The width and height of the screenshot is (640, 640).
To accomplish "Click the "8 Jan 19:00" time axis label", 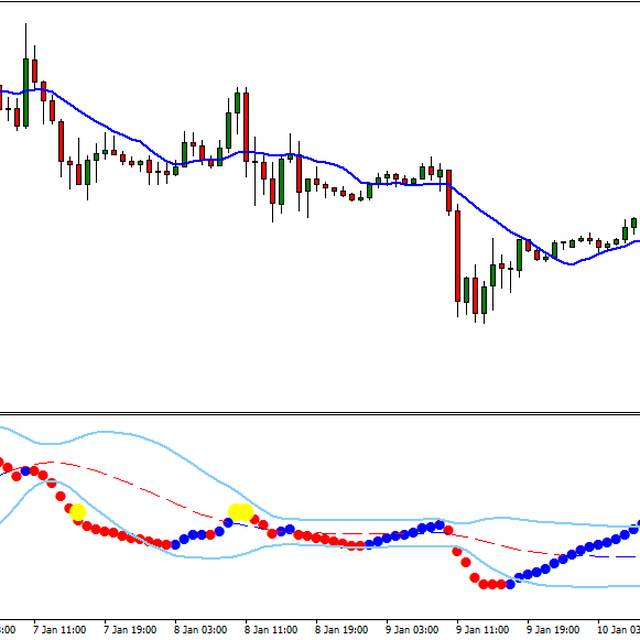I will point(342,630).
